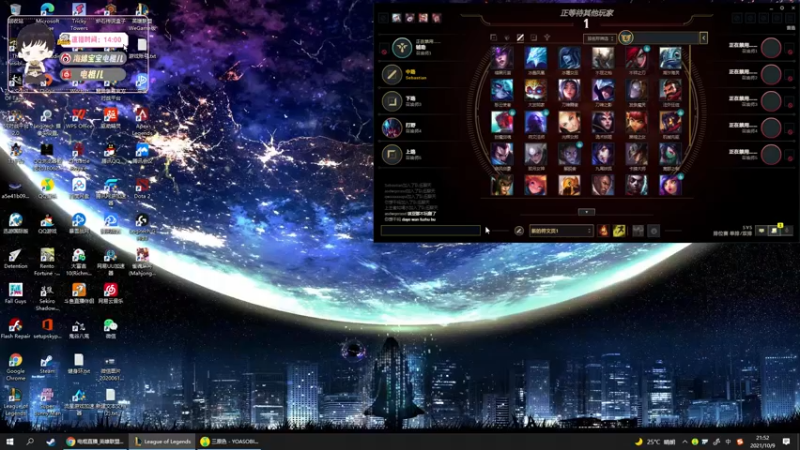Choose the Flash summoner spell slot
Screen dimensions: 800x450
[x=619, y=231]
